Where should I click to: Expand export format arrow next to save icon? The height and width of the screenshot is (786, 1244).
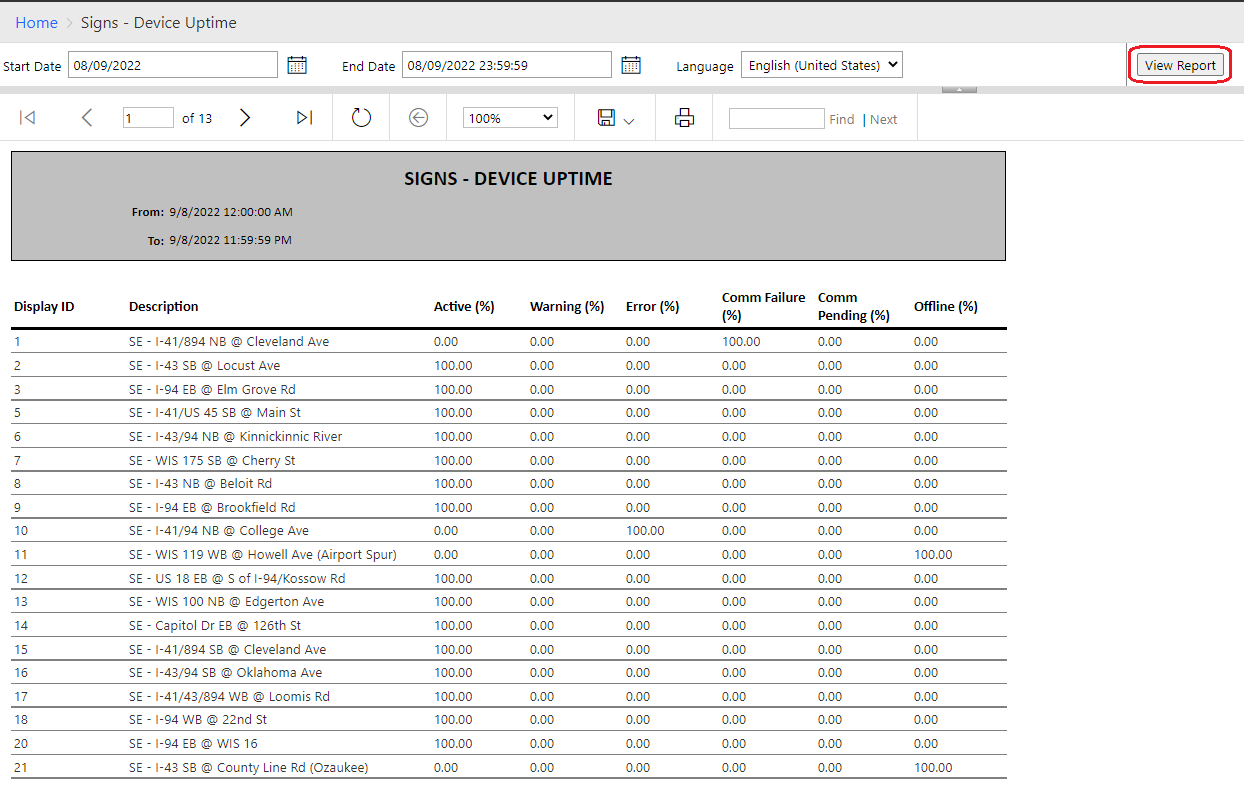click(629, 121)
